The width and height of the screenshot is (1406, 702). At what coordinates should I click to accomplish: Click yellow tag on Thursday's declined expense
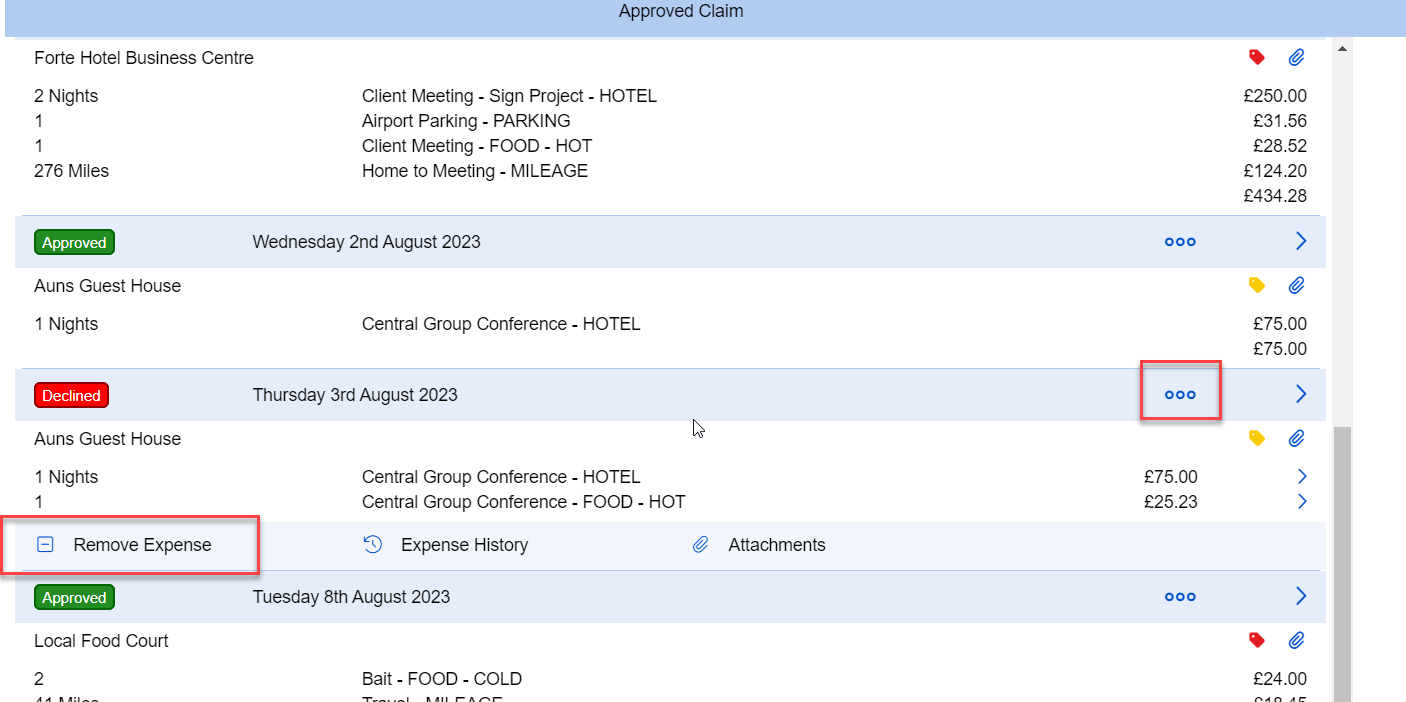[x=1257, y=438]
